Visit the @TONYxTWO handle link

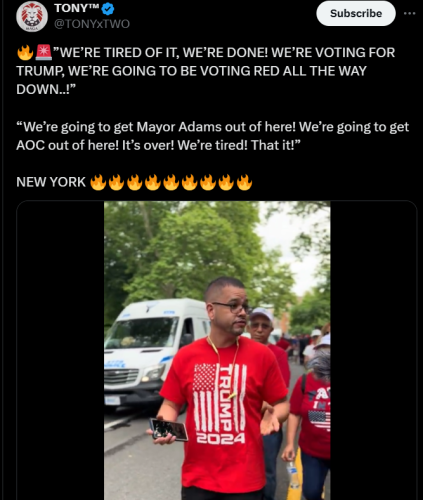[92, 24]
